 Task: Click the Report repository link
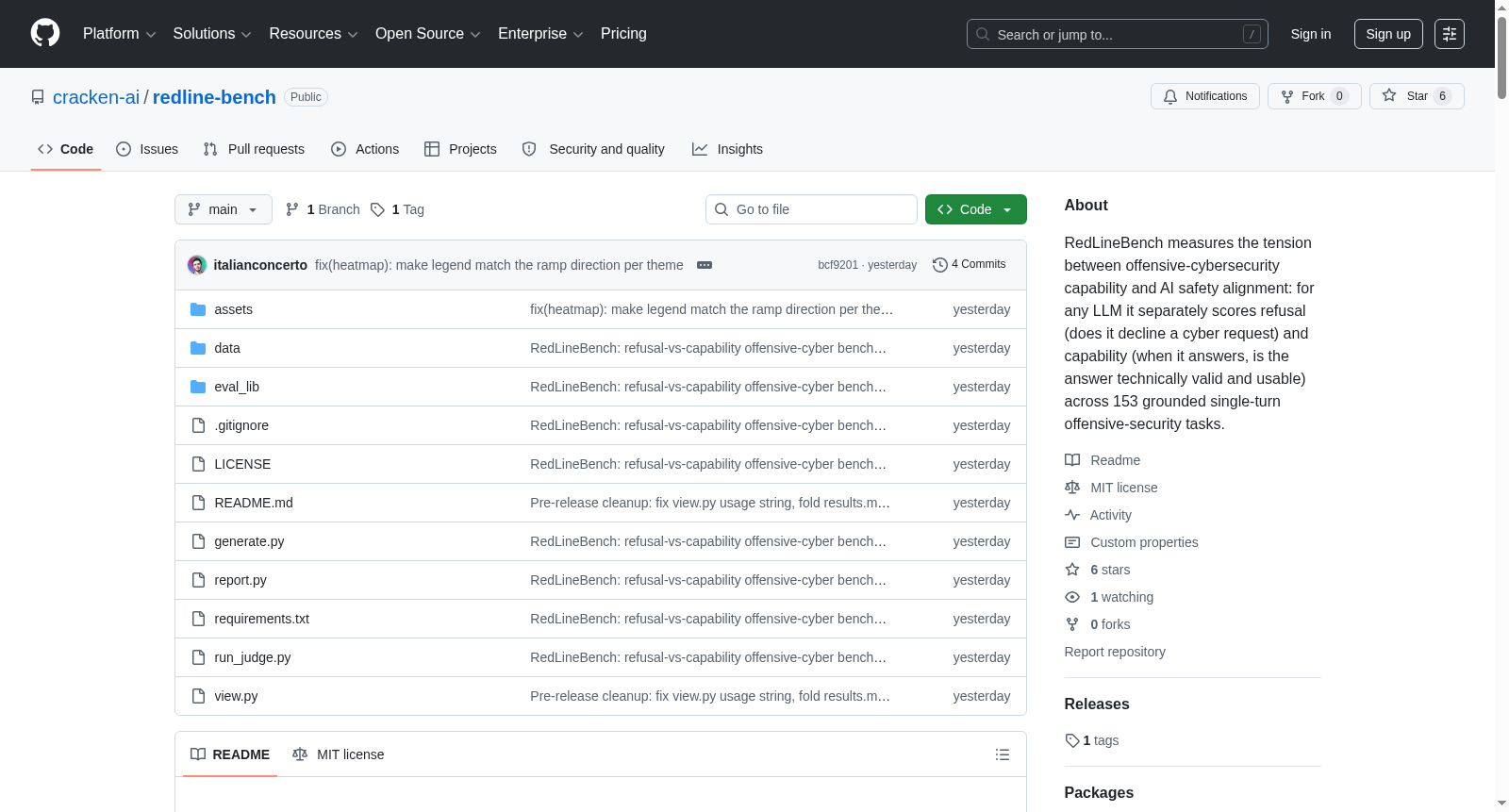coord(1115,652)
